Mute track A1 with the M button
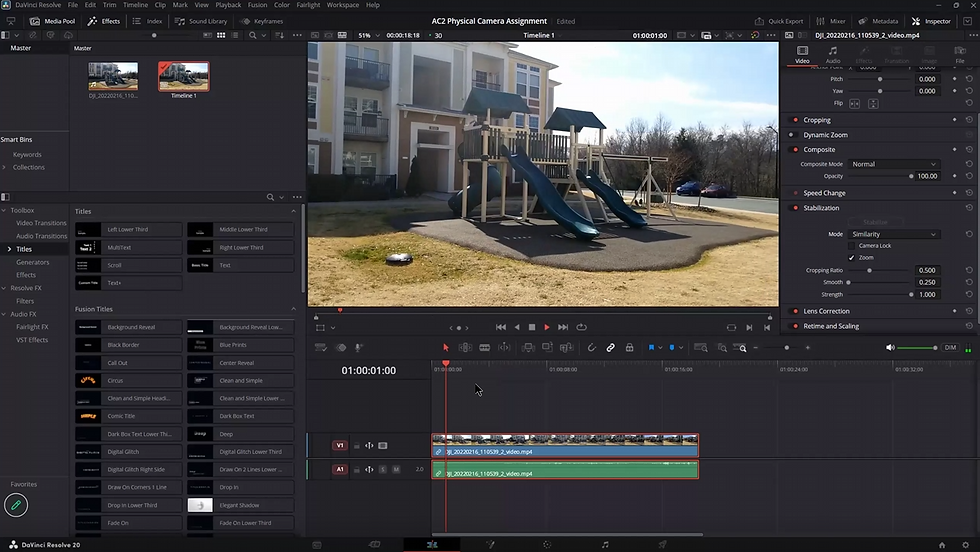980x552 pixels. pyautogui.click(x=396, y=469)
